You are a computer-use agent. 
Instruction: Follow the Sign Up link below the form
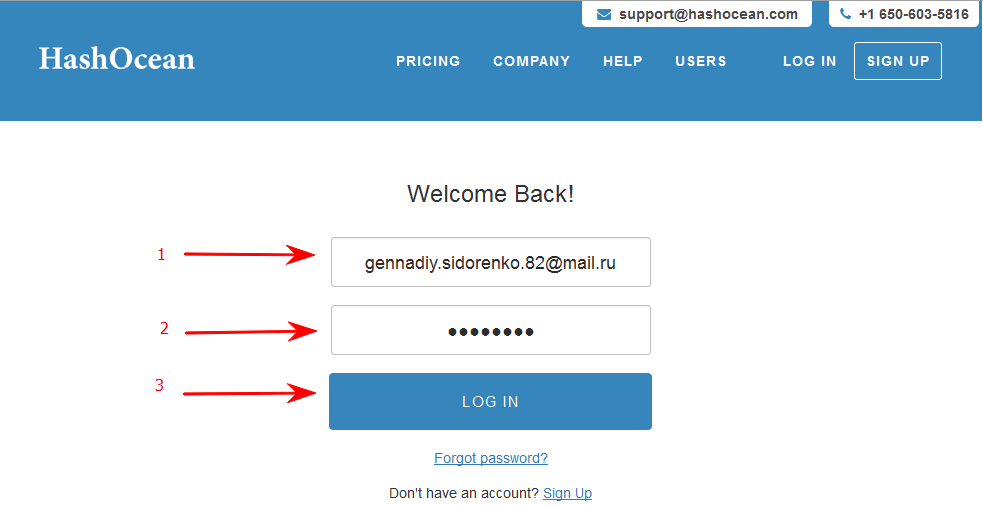[567, 493]
